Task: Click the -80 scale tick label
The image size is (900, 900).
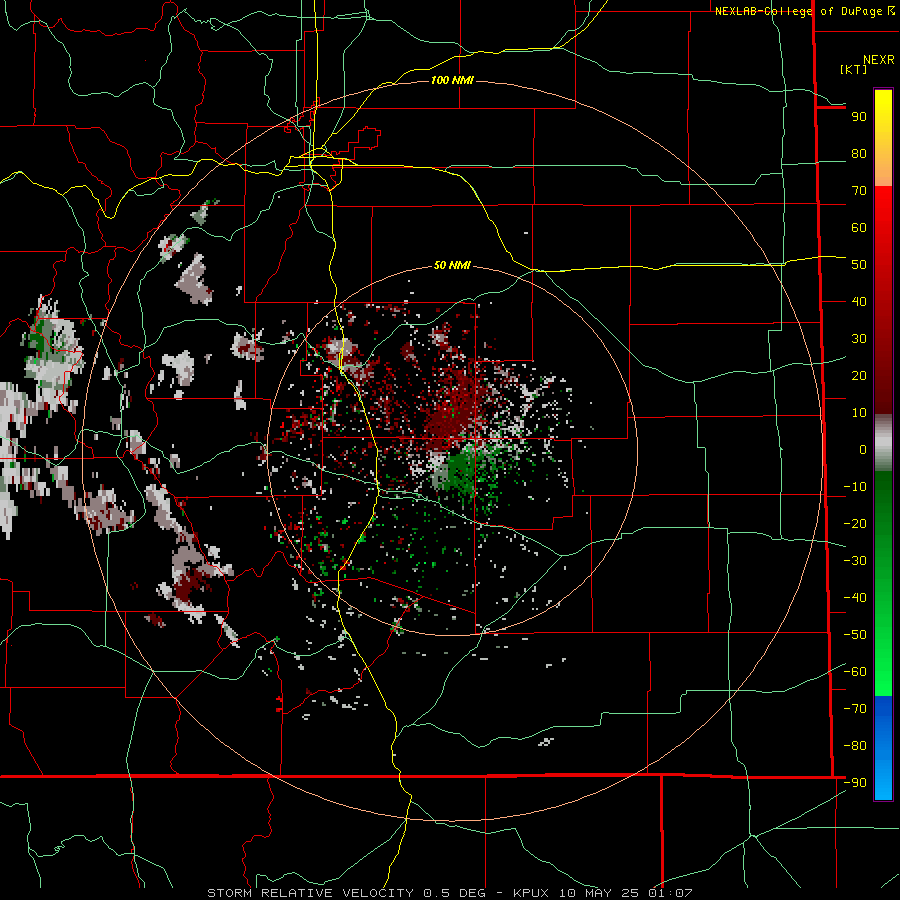Action: point(855,746)
